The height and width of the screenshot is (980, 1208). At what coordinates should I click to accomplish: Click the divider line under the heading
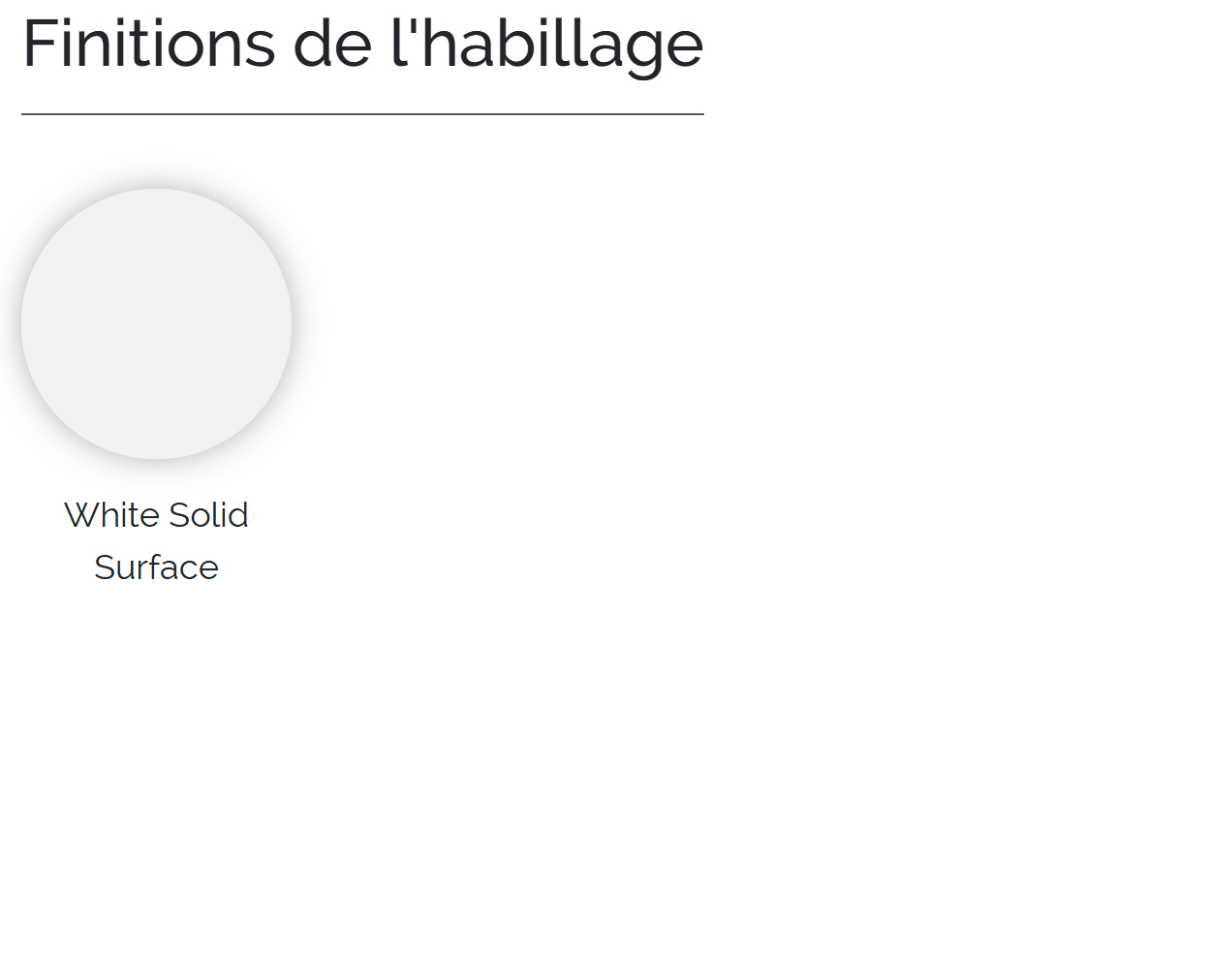pos(362,114)
